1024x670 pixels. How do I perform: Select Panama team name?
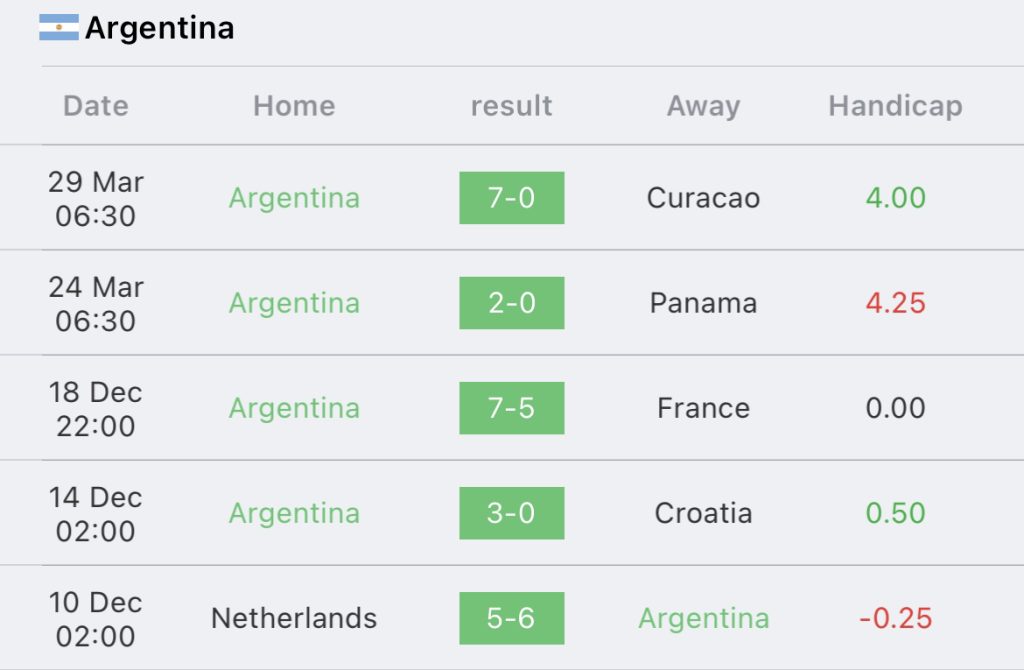pos(703,303)
